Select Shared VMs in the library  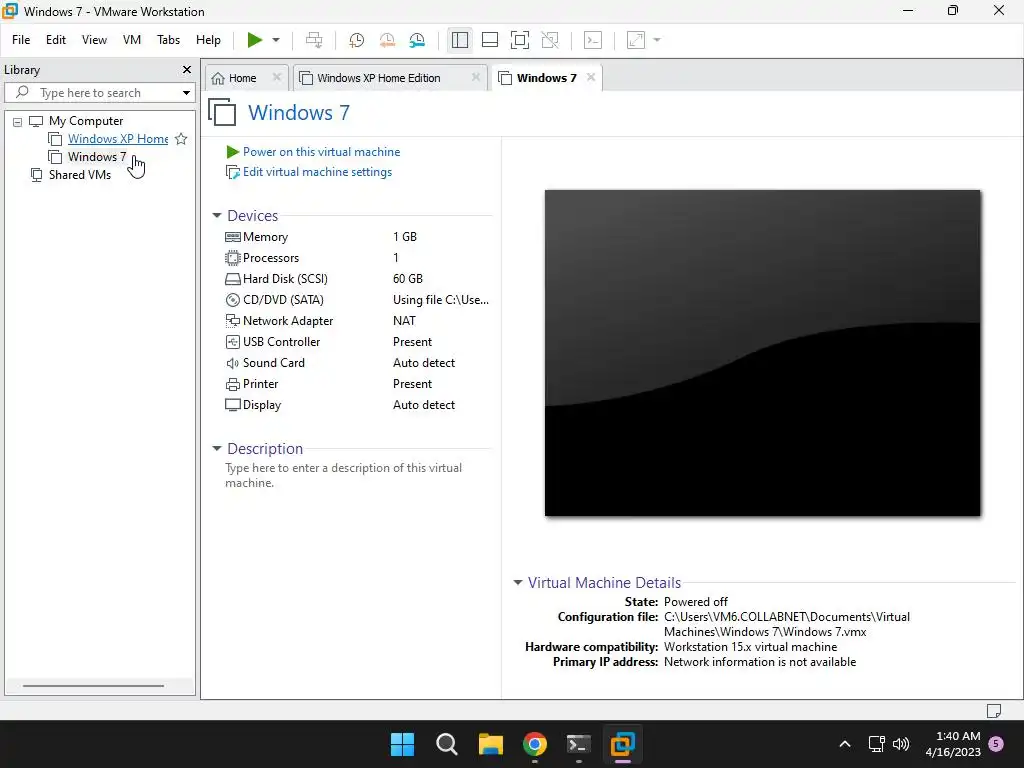tap(80, 174)
